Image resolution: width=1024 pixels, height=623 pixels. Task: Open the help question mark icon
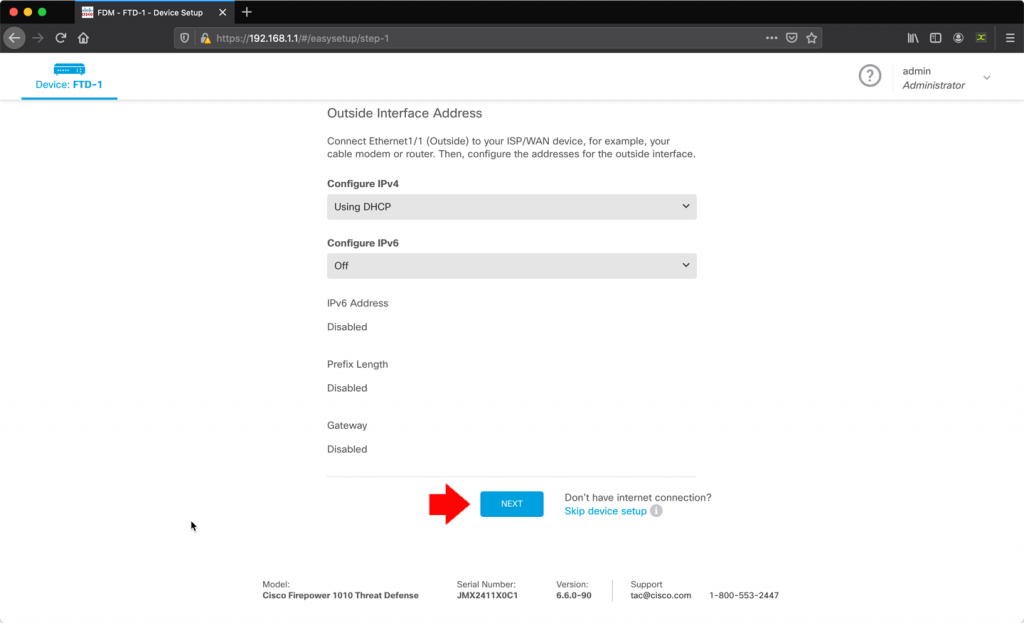coord(869,76)
